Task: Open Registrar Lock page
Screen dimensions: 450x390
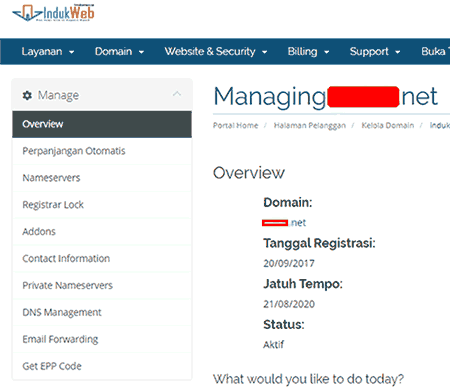Action: (102, 205)
